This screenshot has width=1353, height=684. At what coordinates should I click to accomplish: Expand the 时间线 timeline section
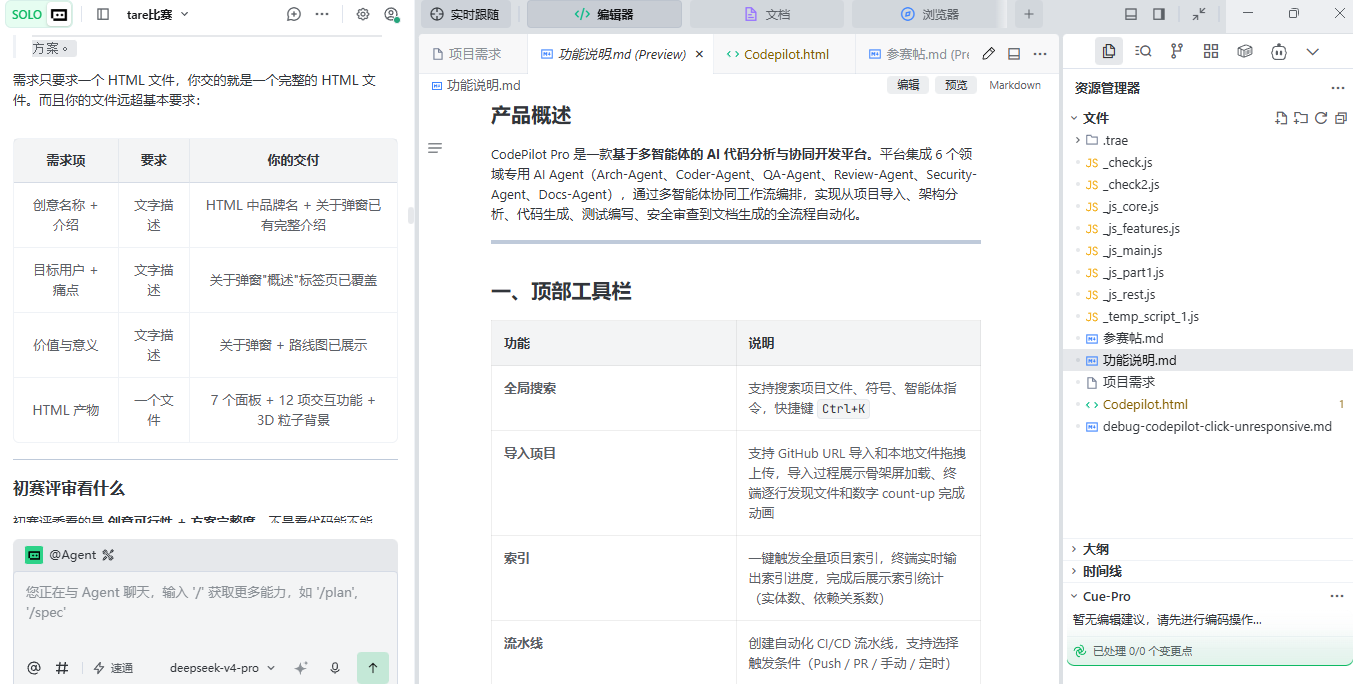point(1208,571)
